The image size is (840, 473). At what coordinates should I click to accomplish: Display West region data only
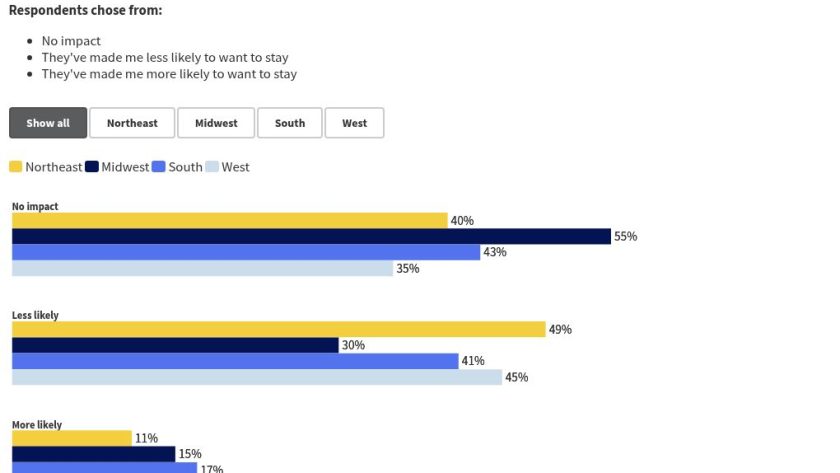click(x=354, y=123)
